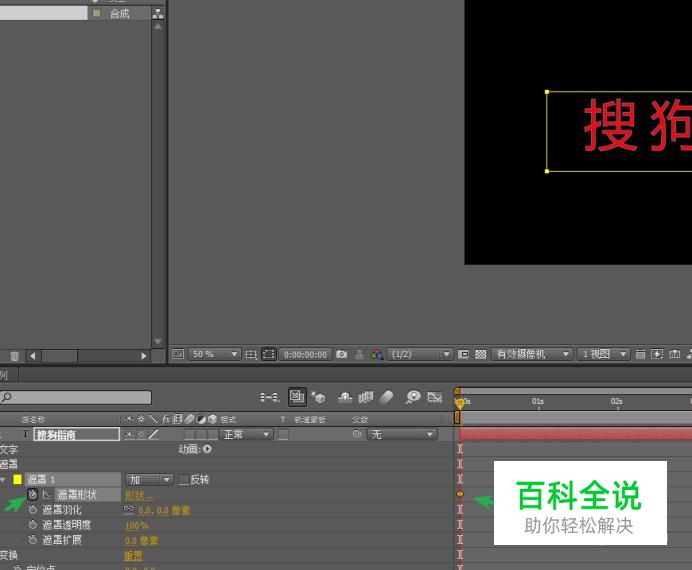
Task: Click the project panel down scroll arrow
Action: [x=158, y=342]
